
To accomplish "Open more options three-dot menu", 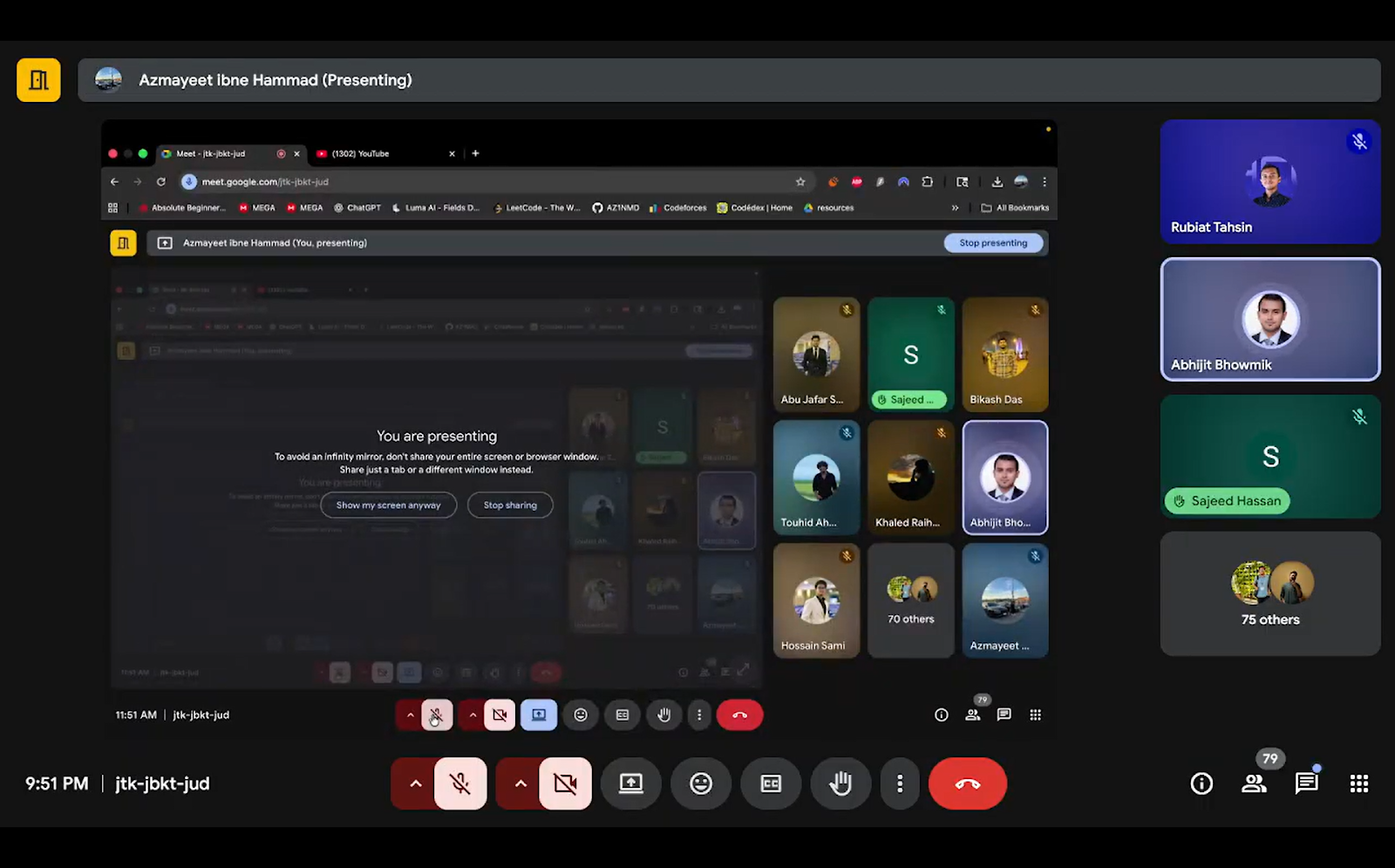I will (x=900, y=783).
